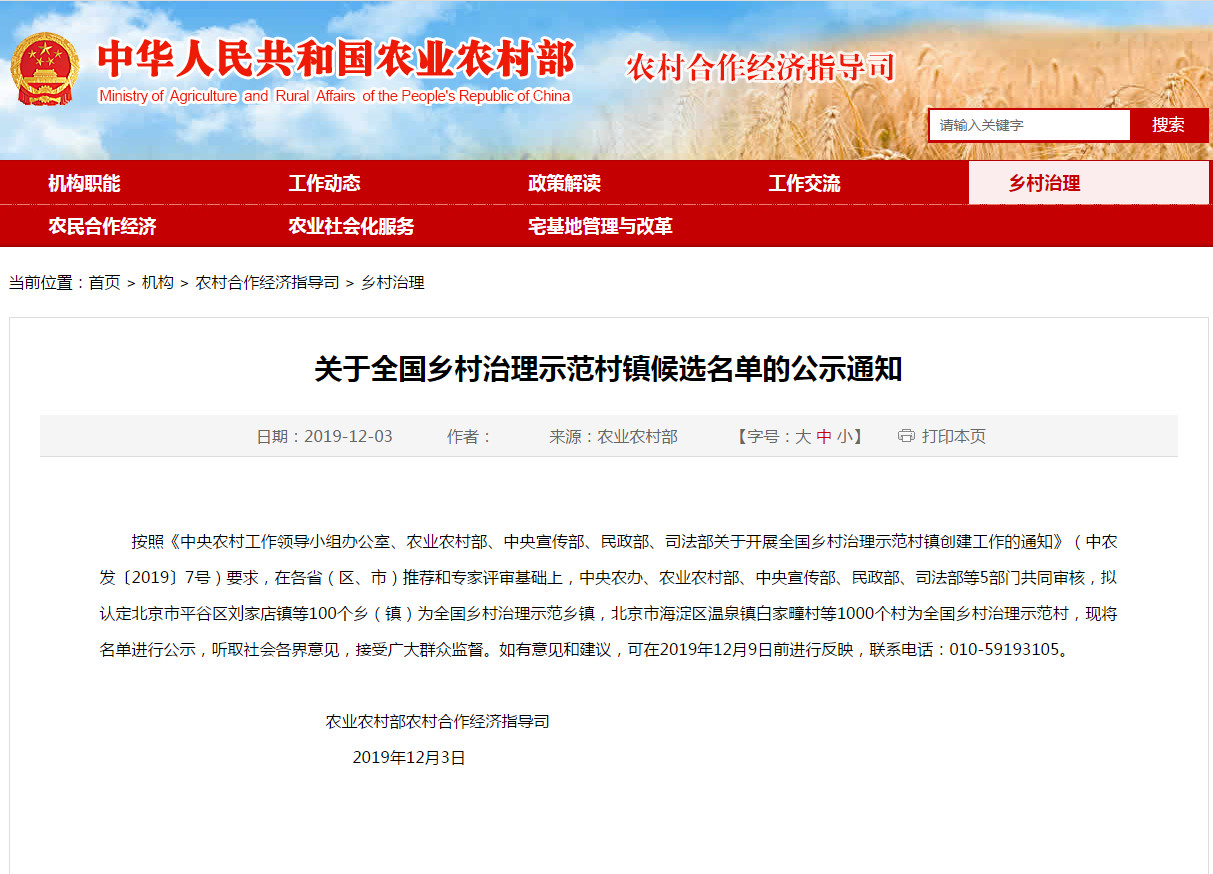1213x874 pixels.
Task: Set font size to 中
Action: pyautogui.click(x=824, y=436)
